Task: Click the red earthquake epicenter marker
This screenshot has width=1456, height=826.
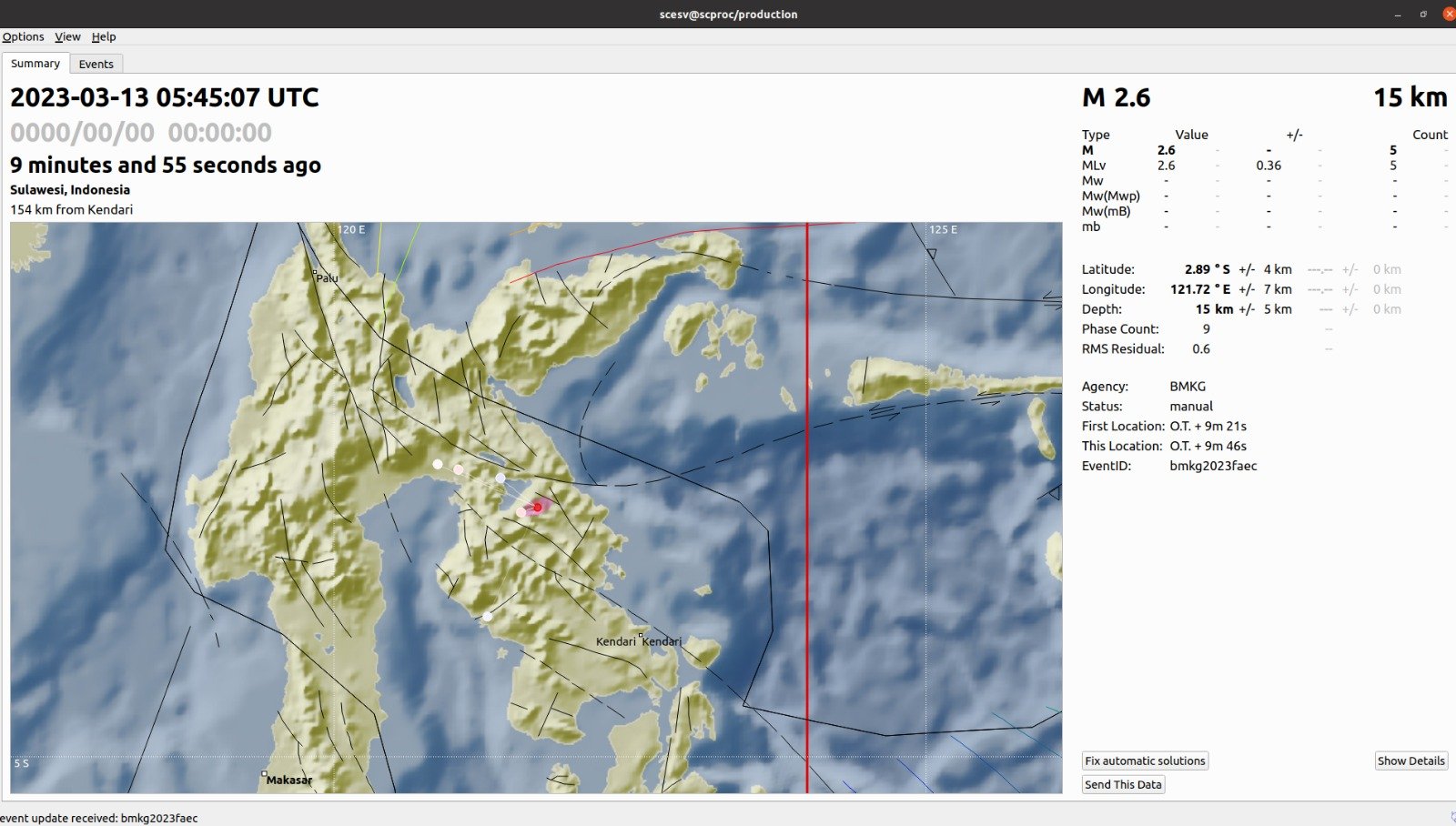Action: (538, 507)
